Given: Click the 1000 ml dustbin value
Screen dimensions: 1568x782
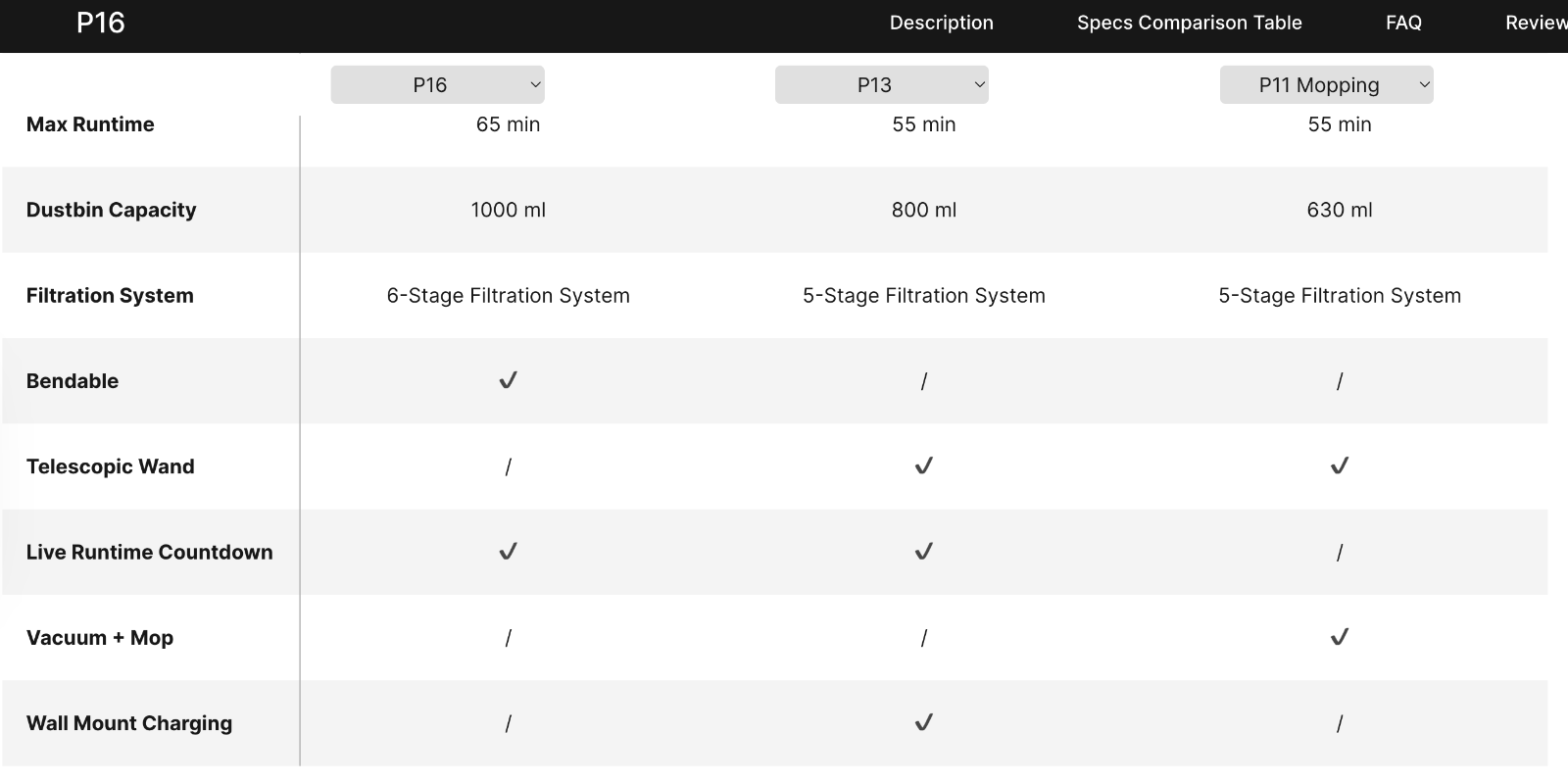Looking at the screenshot, I should 508,210.
